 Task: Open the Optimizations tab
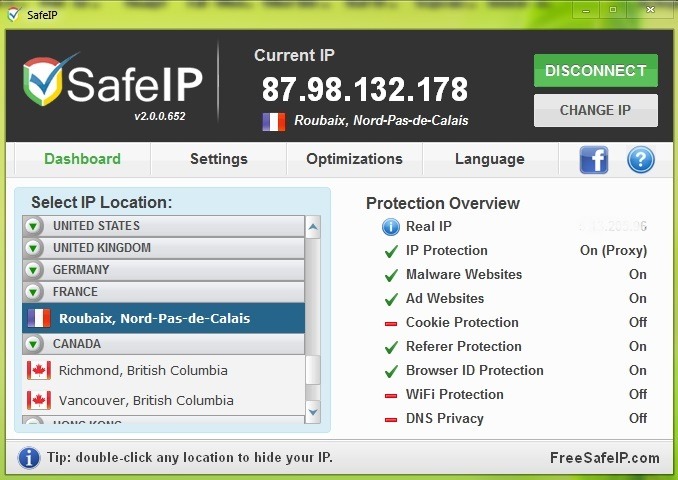click(x=355, y=159)
